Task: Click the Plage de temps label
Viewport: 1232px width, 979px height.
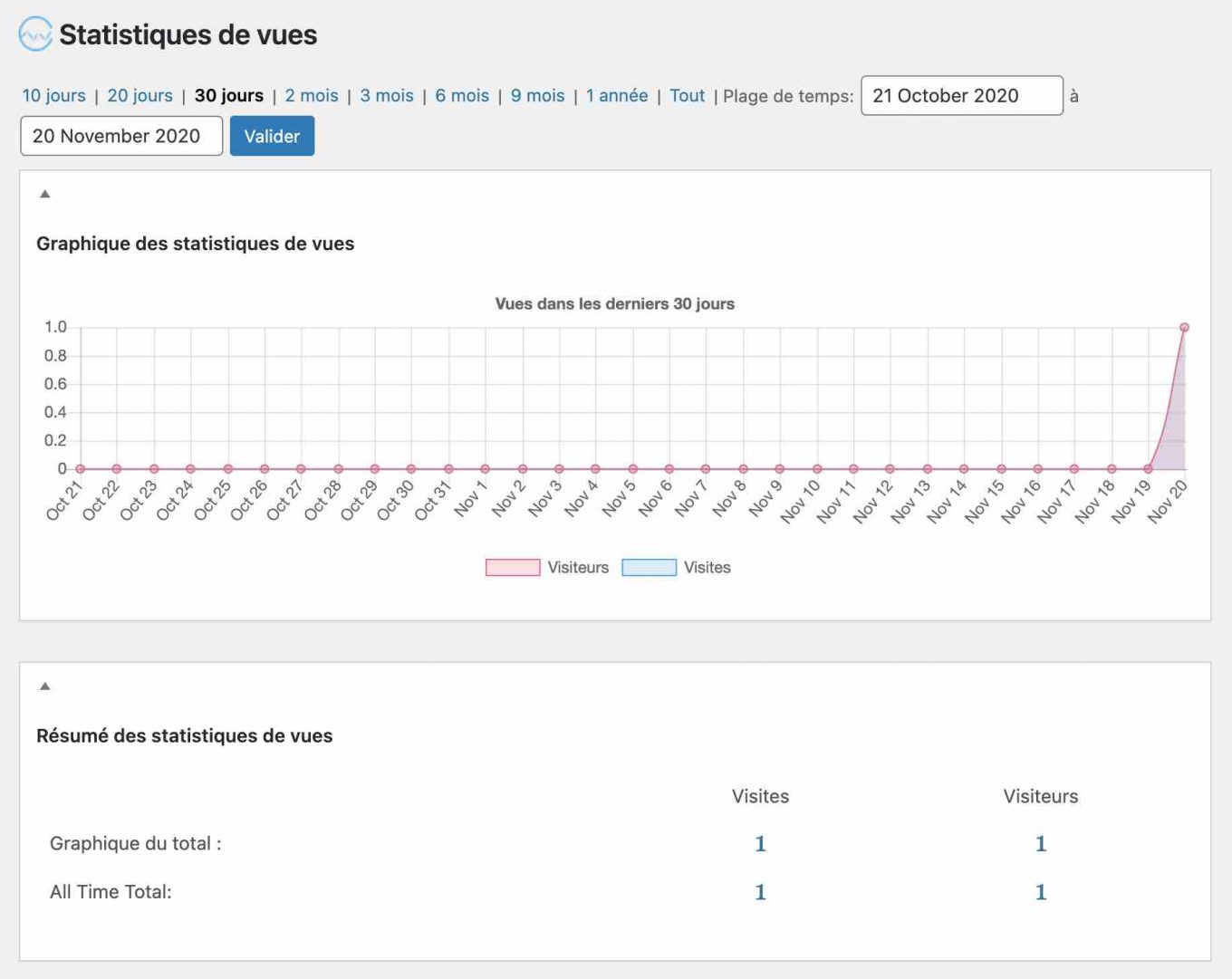Action: [x=788, y=96]
